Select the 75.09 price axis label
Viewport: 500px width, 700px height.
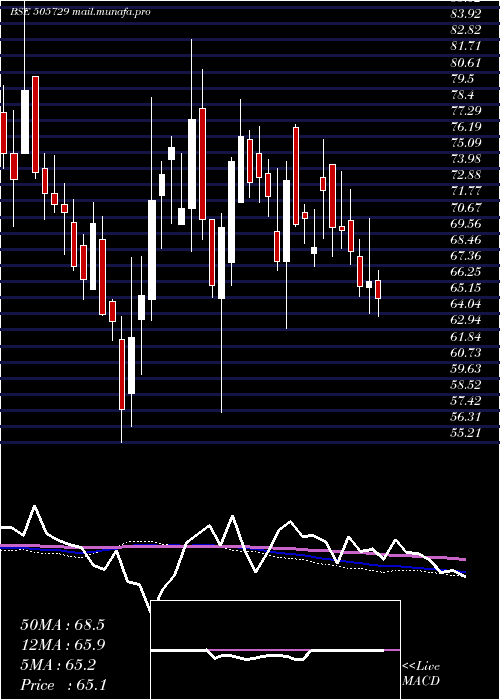pos(466,143)
